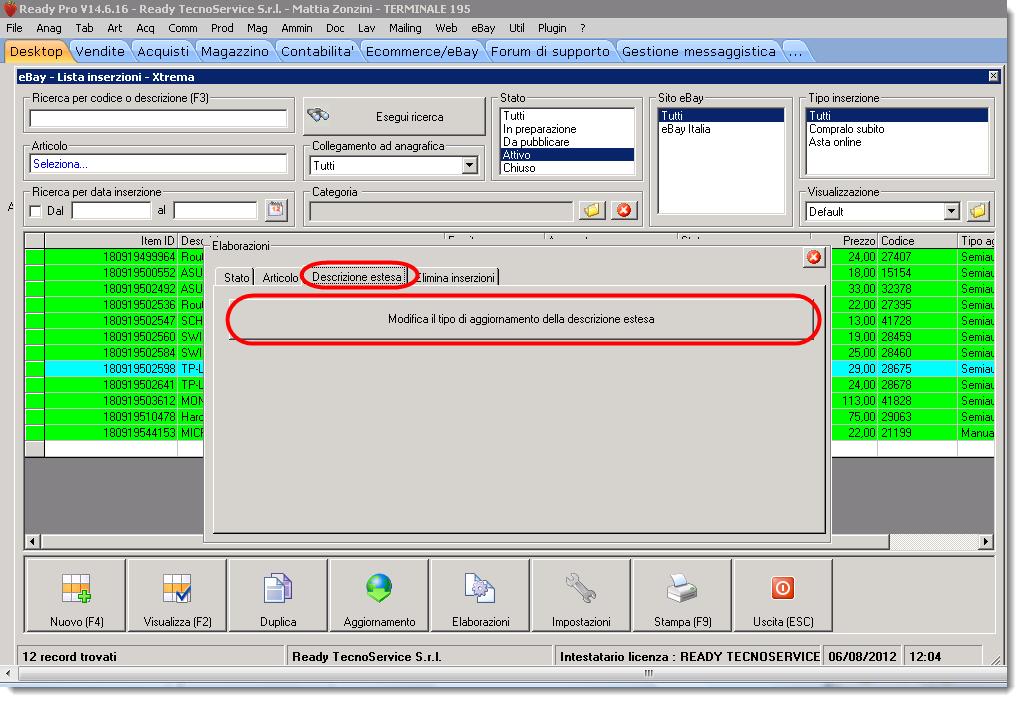
Task: Click Uscita (ESC) power button
Action: pos(783,595)
